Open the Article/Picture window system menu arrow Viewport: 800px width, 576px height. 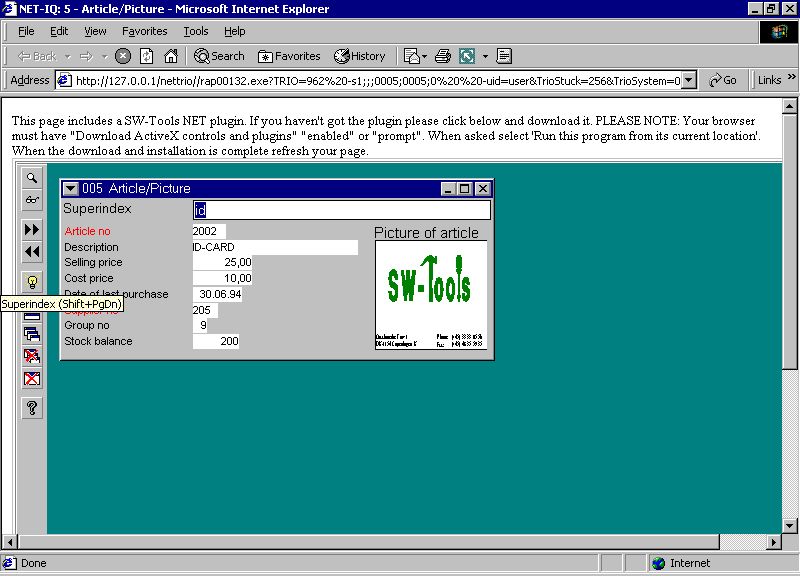coord(70,189)
